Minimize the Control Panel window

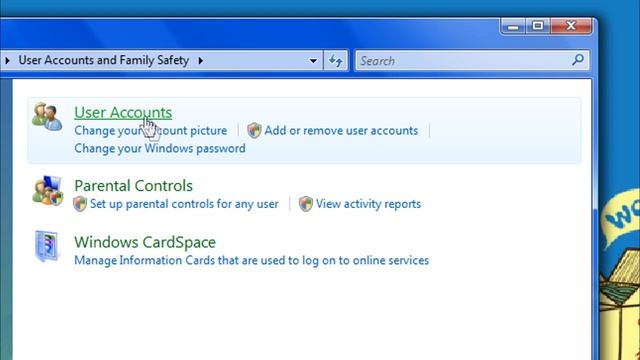pyautogui.click(x=513, y=27)
